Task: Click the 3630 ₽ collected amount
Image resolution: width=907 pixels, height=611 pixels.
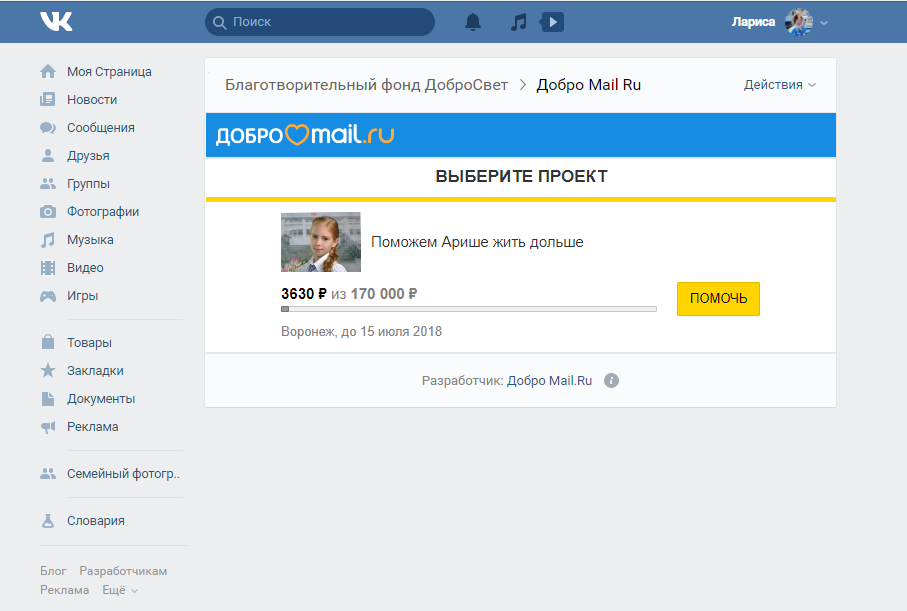Action: pyautogui.click(x=304, y=294)
